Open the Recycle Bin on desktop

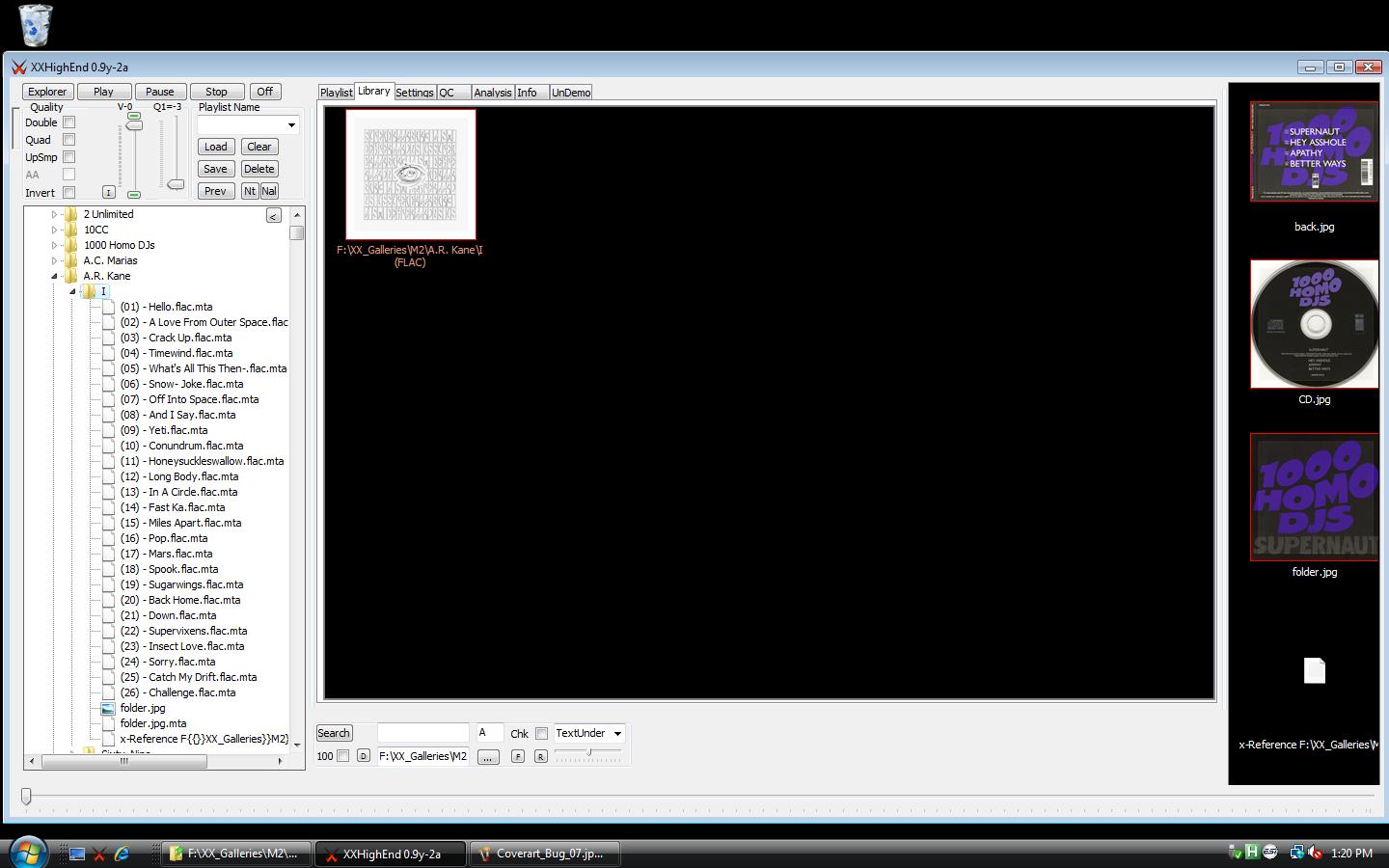[35, 25]
